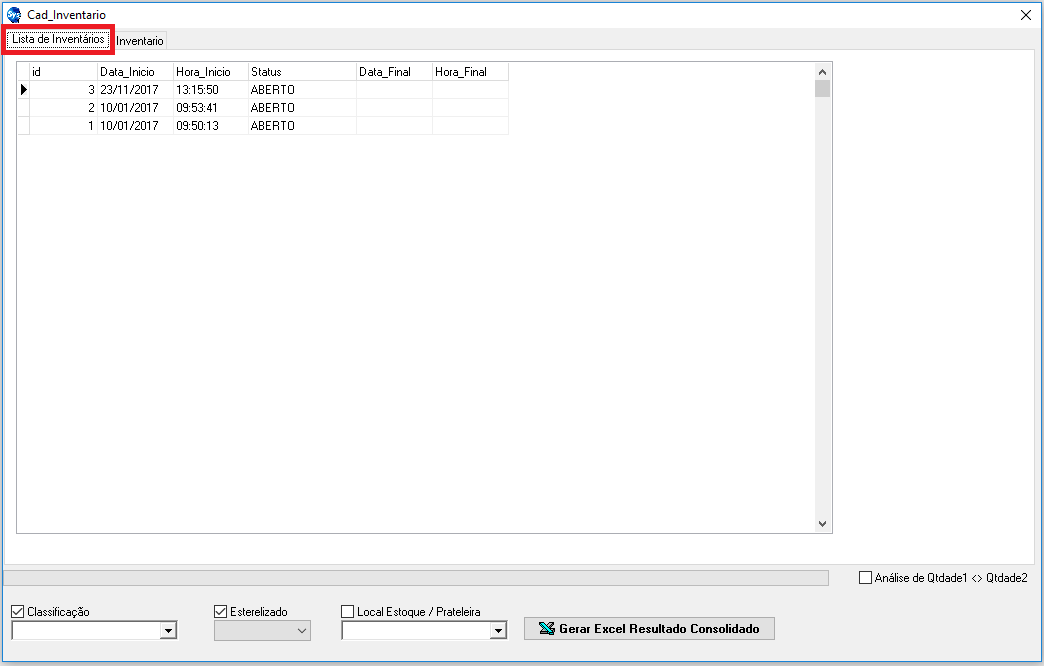Click the Excel icon on Gerar Excel button
1044x666 pixels.
(546, 629)
